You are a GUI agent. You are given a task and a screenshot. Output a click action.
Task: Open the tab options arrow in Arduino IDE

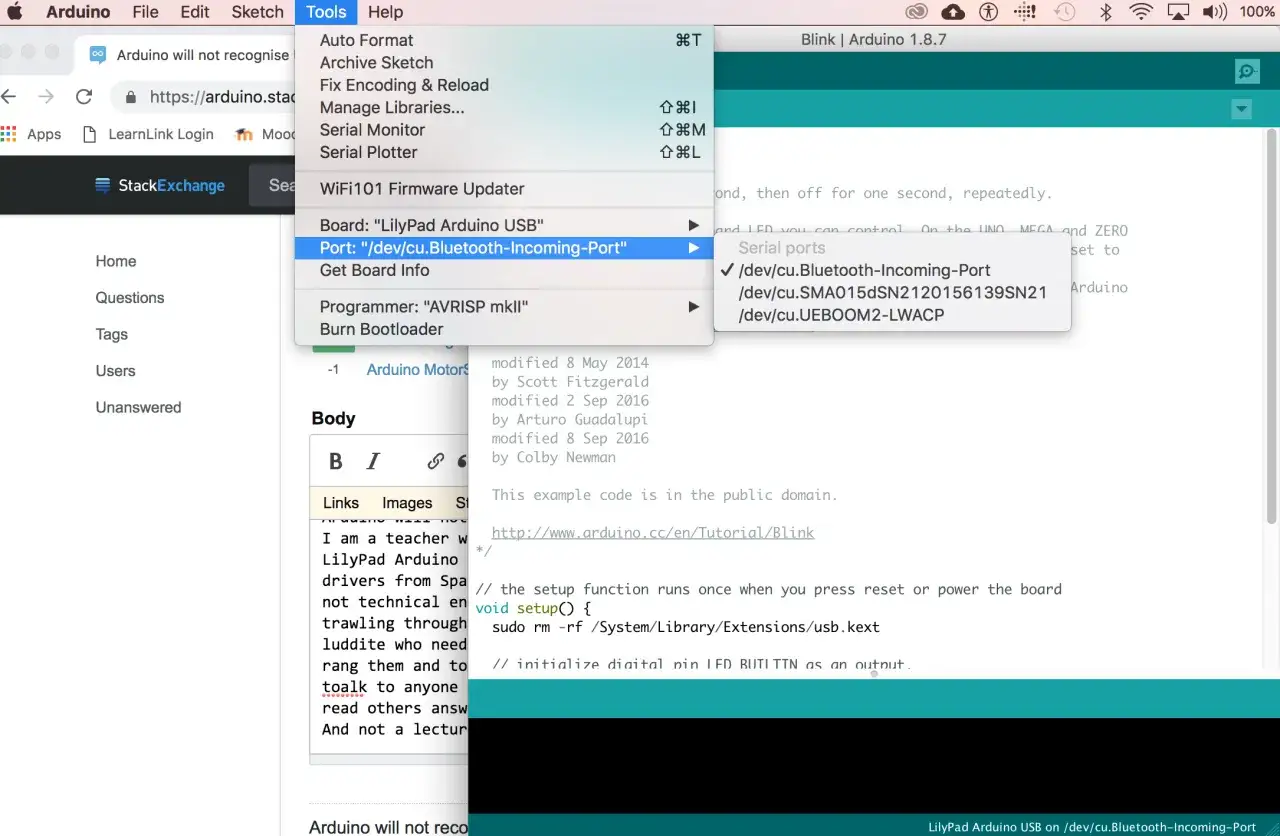(1241, 109)
